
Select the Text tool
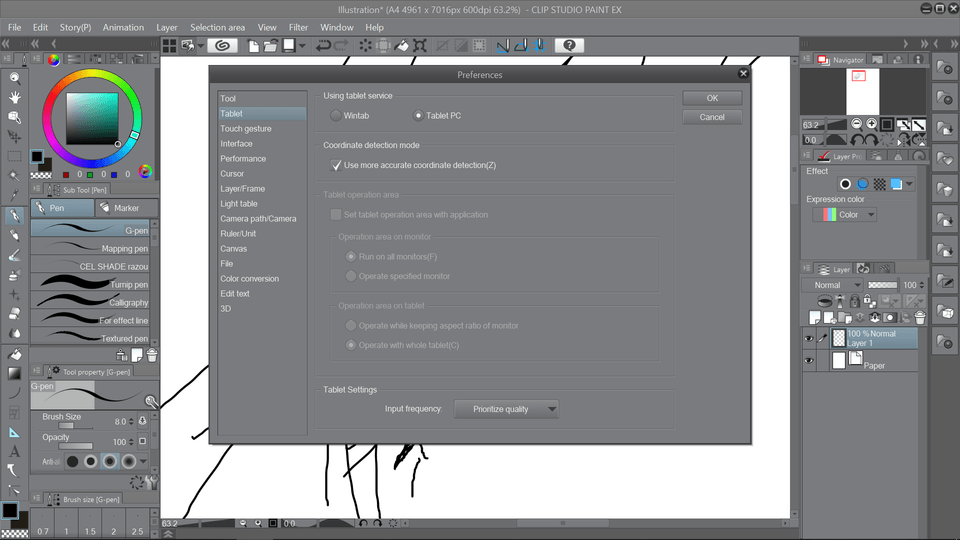coord(14,452)
